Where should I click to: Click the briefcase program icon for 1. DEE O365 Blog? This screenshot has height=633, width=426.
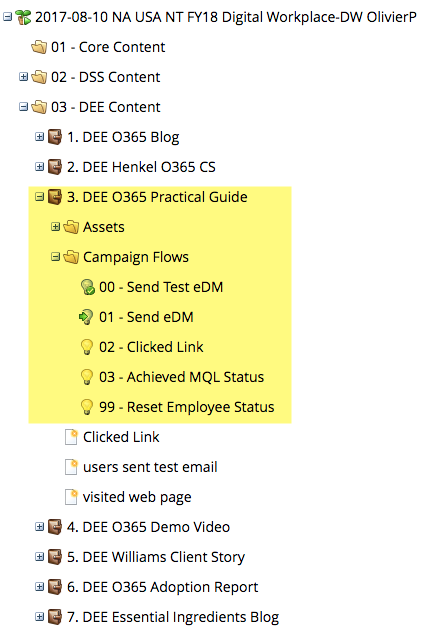click(x=55, y=137)
